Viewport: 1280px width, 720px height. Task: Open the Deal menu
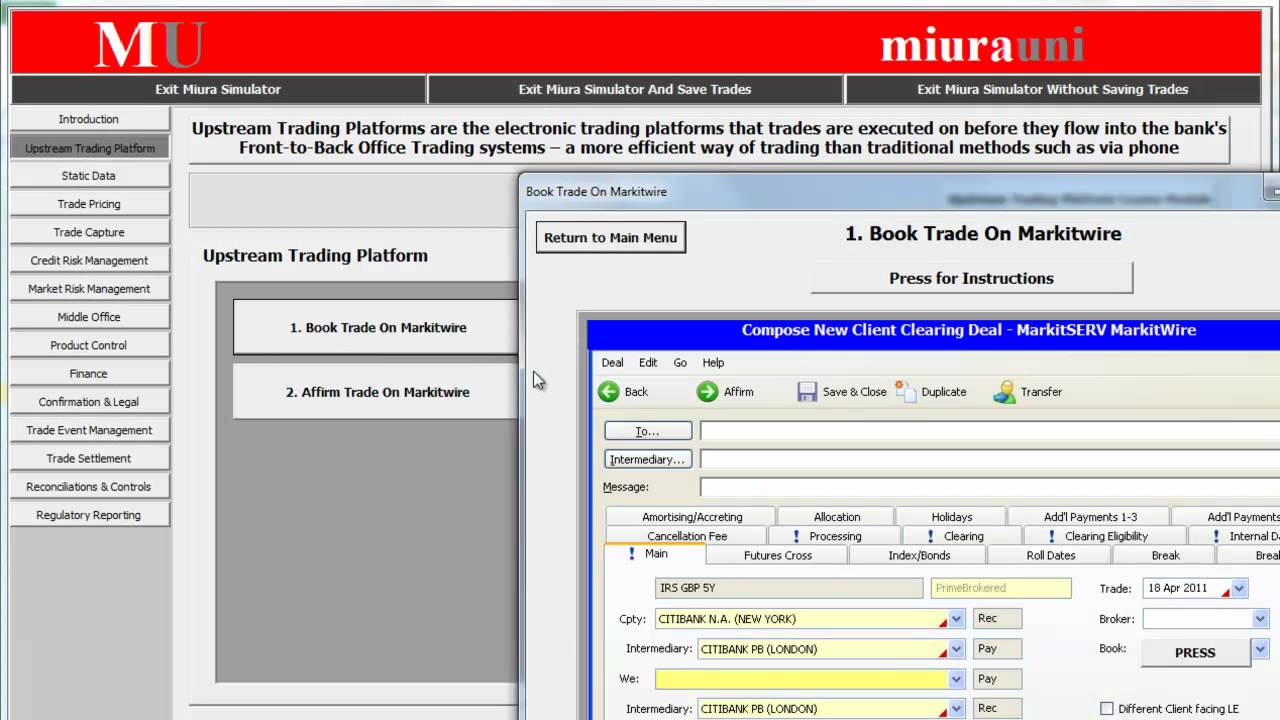point(612,363)
